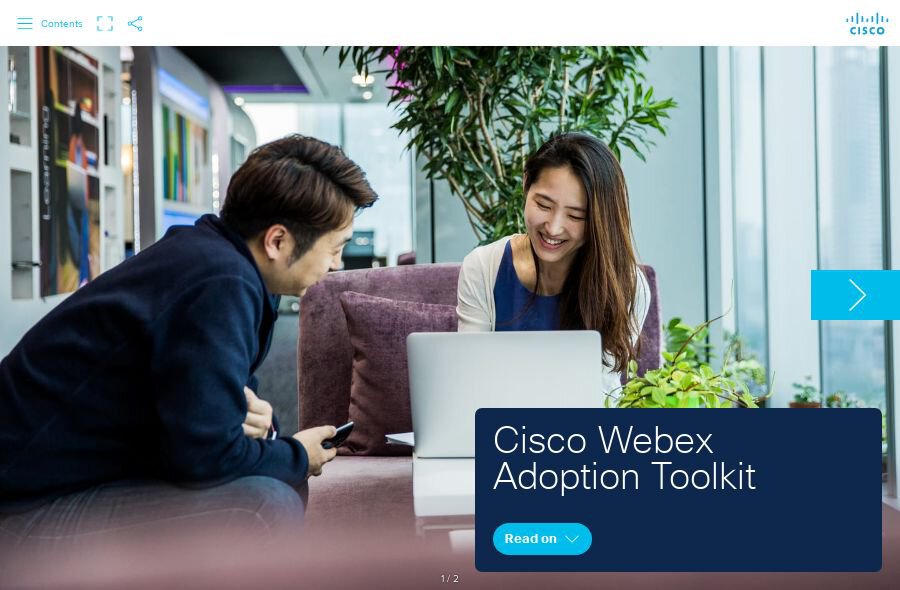
Task: Click the small potted plant beside laptop
Action: pos(689,373)
